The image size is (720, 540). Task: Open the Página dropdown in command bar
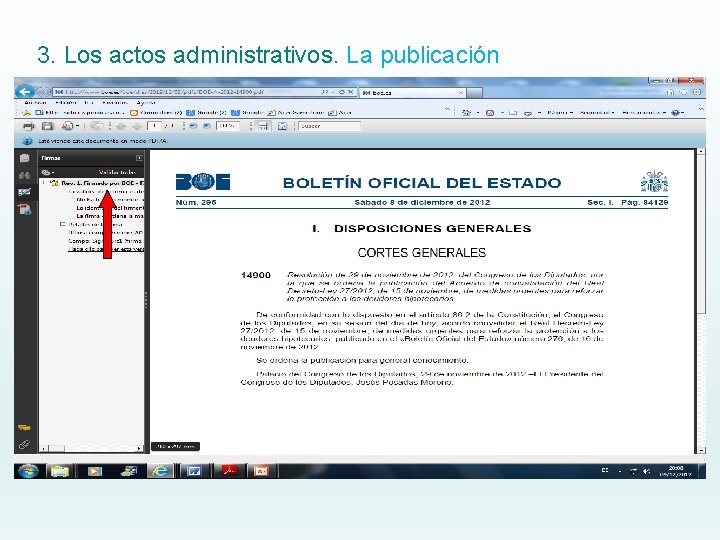tap(560, 112)
